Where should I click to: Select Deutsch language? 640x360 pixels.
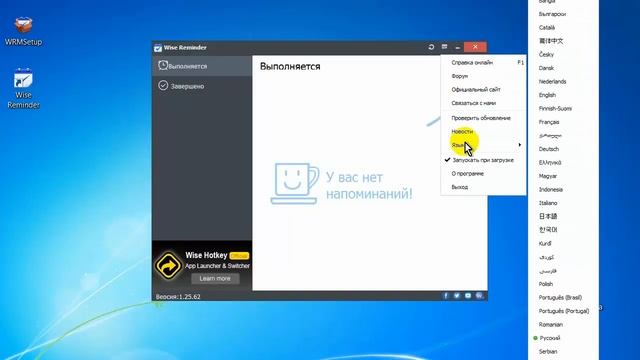(549, 149)
